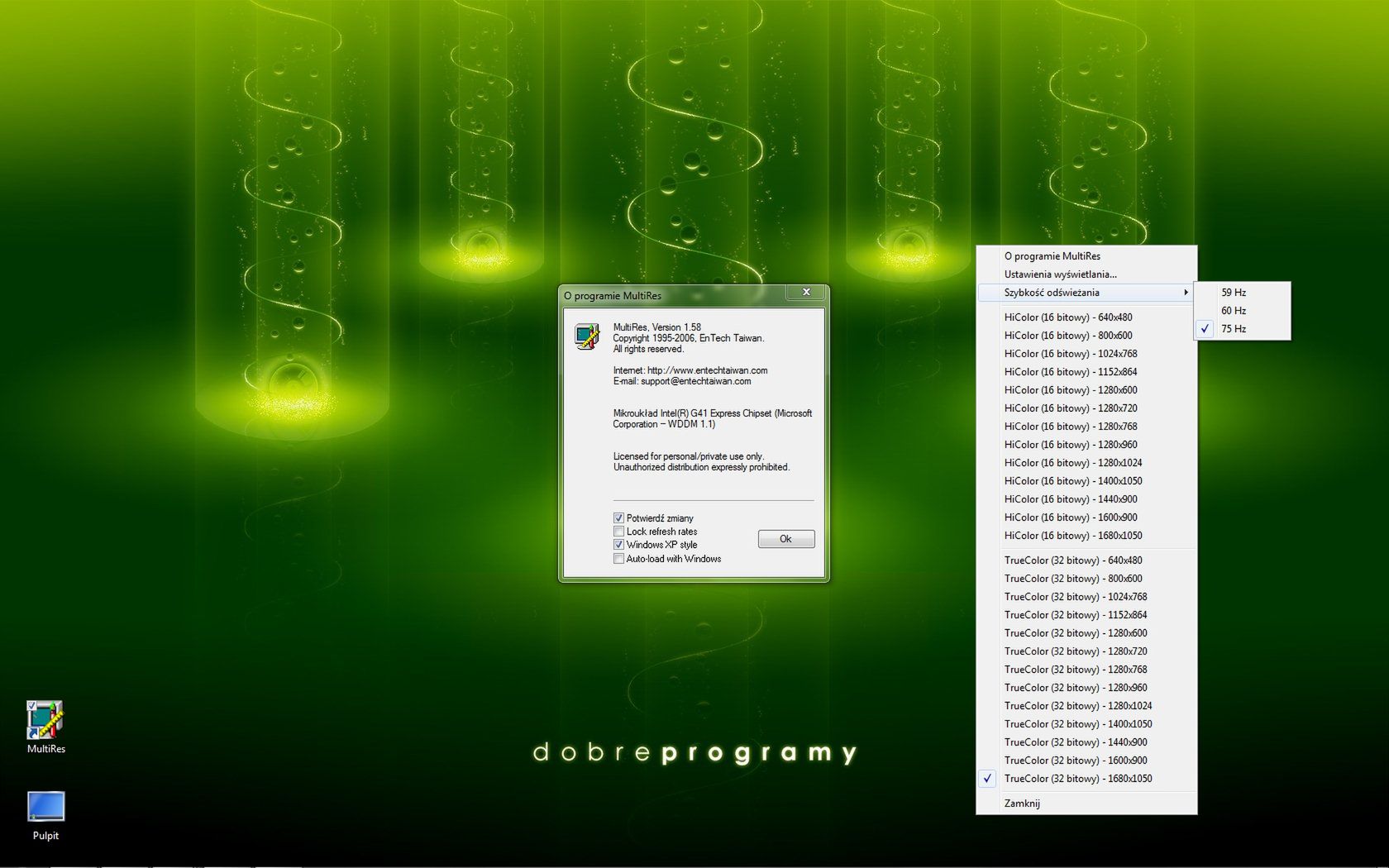Screen dimensions: 1389x868
Task: Select checked TrueColor (32 bitowy) - 1680x1050
Action: point(1086,779)
